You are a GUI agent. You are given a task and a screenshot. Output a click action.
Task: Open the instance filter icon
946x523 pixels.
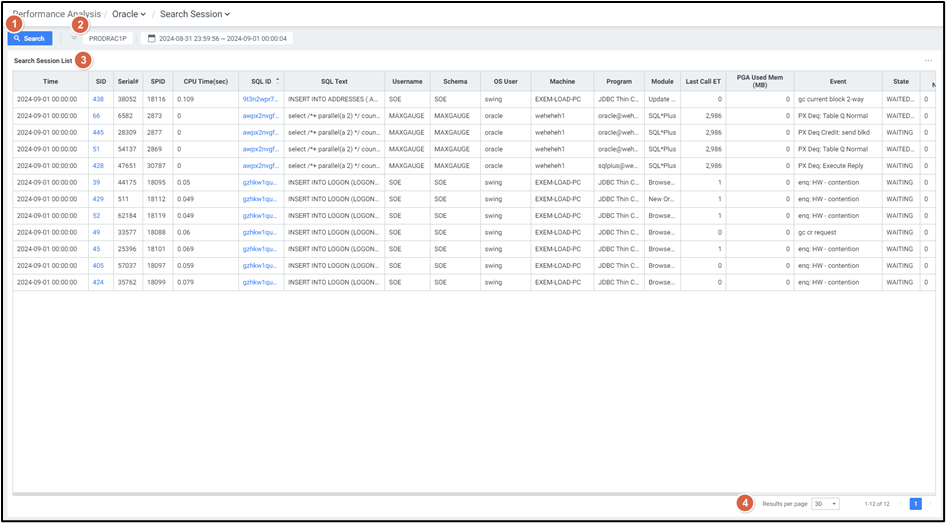pyautogui.click(x=74, y=38)
